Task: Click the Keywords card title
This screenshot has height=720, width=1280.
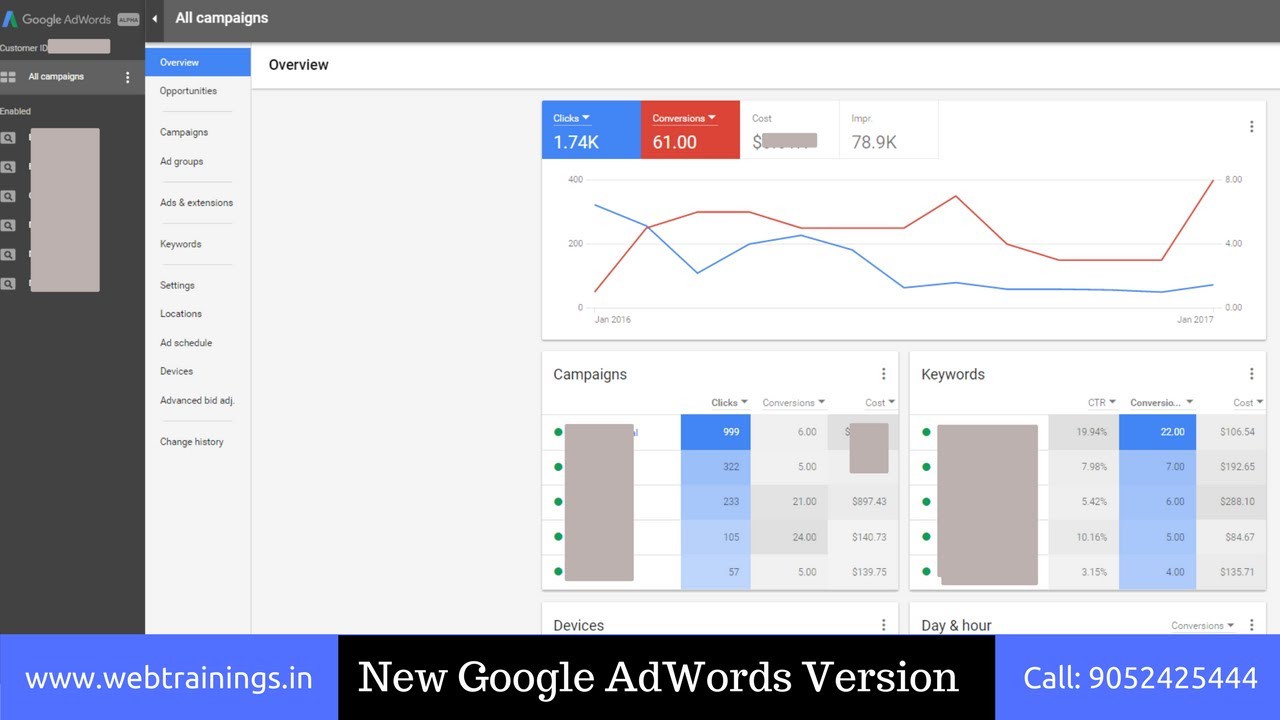Action: click(x=953, y=374)
